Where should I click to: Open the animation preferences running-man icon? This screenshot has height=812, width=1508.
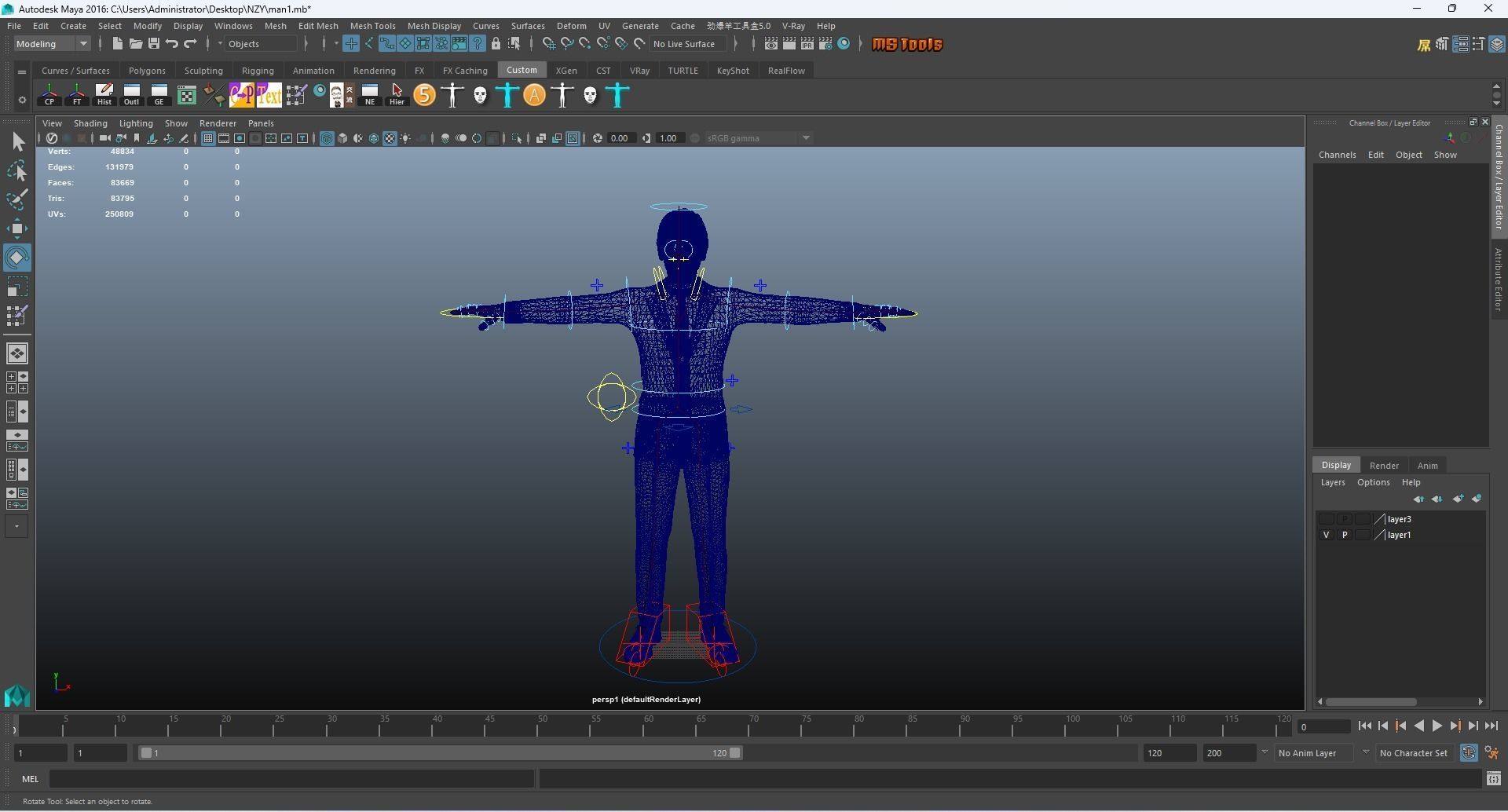click(1492, 752)
